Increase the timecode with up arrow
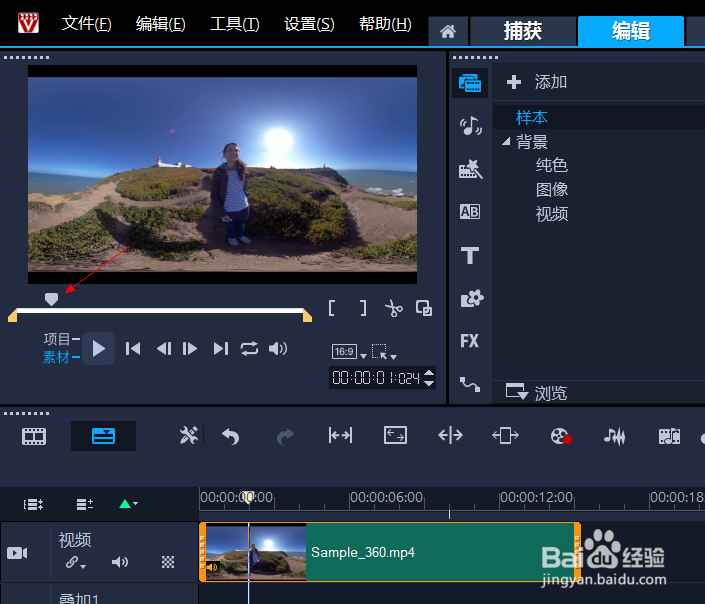 tap(429, 372)
